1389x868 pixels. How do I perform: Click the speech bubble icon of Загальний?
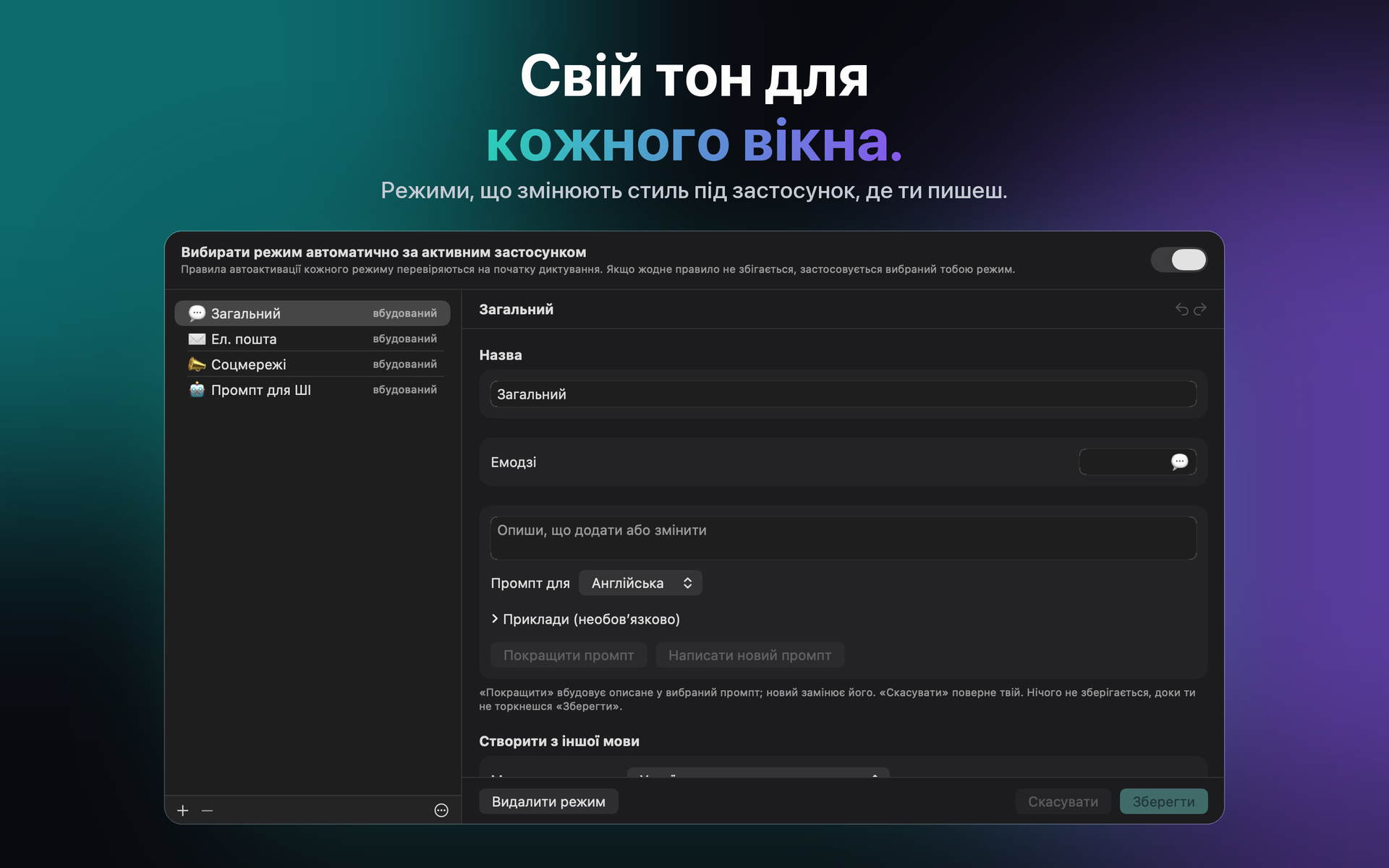coord(197,313)
